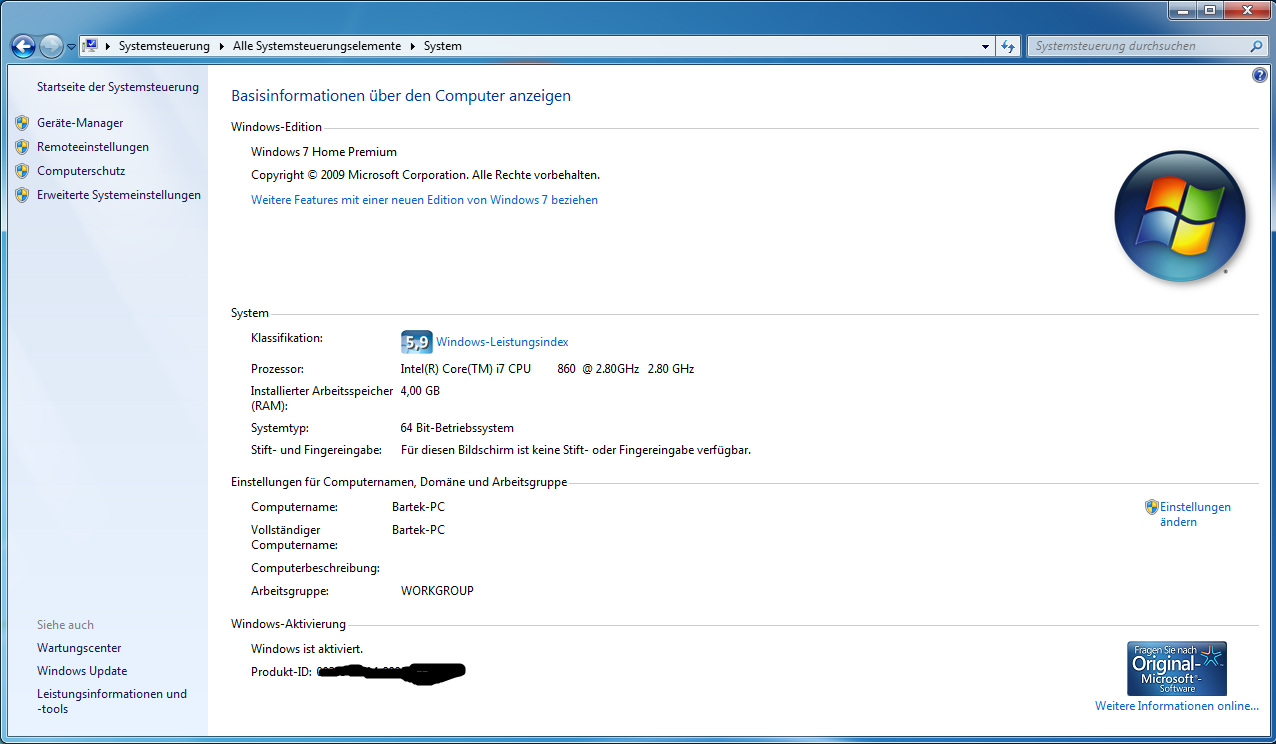Refresh the page with the refresh icon
Screen dimensions: 1276x744
click(1008, 46)
